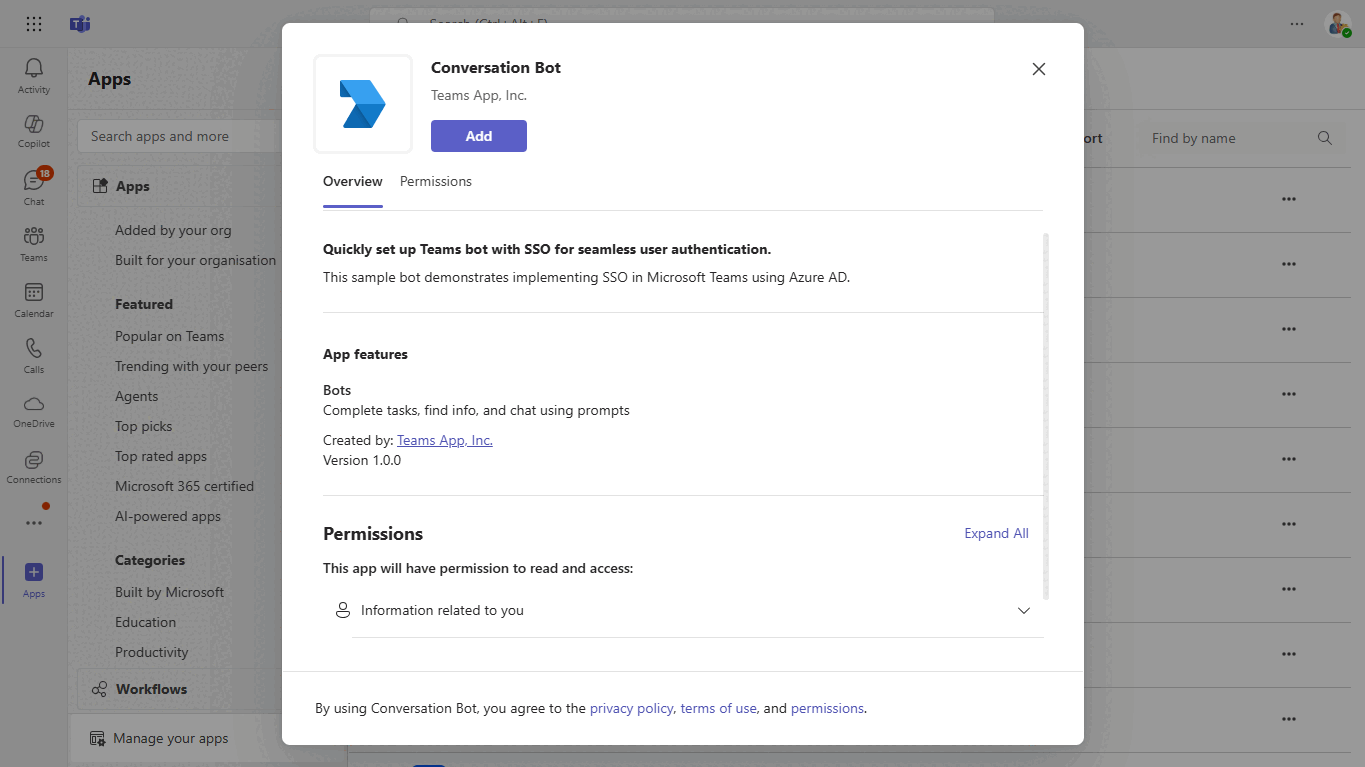This screenshot has width=1365, height=767.
Task: Open your profile avatar
Action: pos(1338,23)
